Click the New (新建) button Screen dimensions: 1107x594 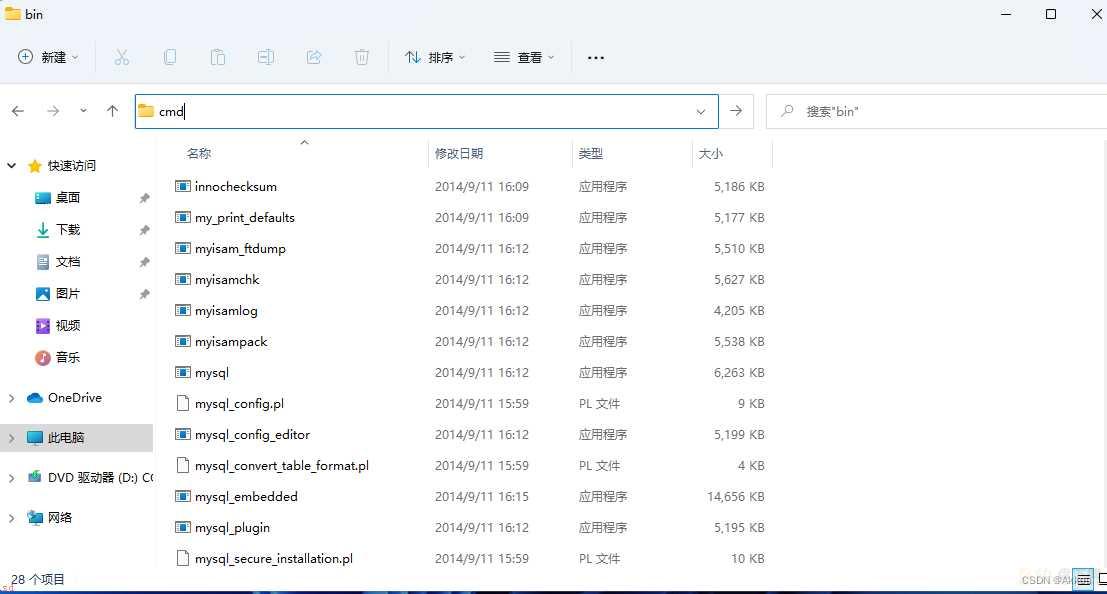coord(48,57)
